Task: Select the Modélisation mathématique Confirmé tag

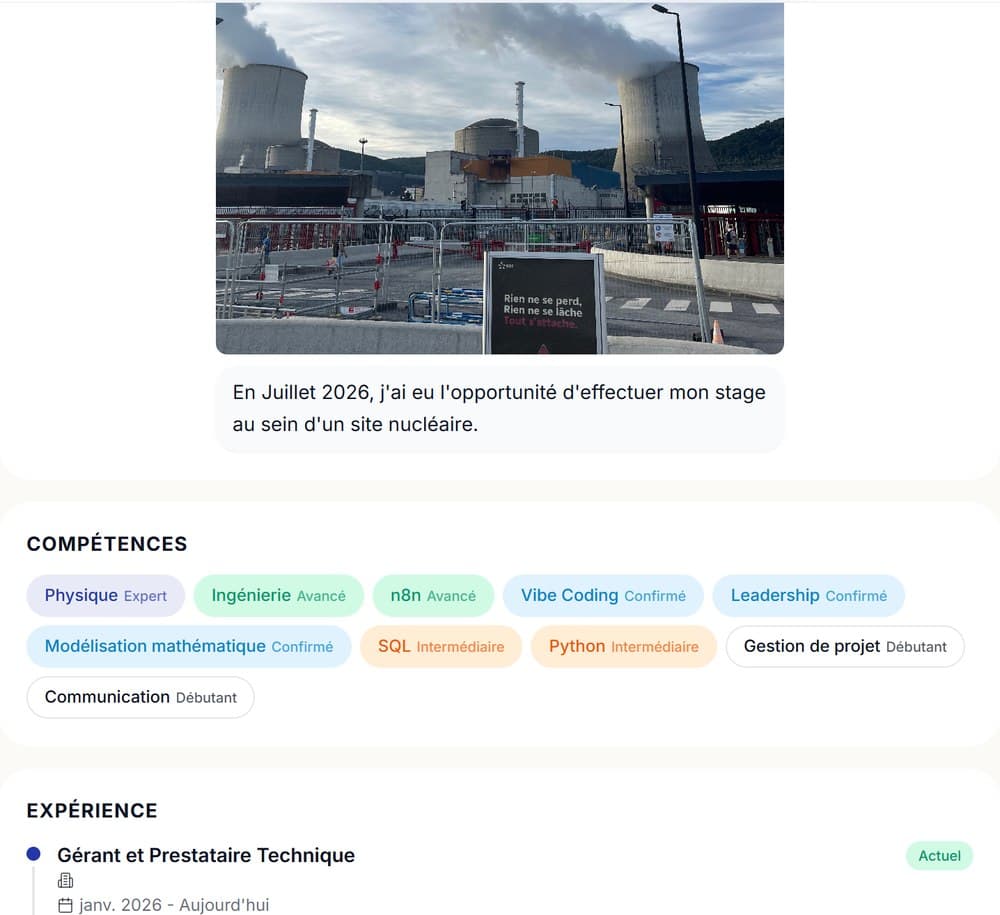Action: coord(189,647)
